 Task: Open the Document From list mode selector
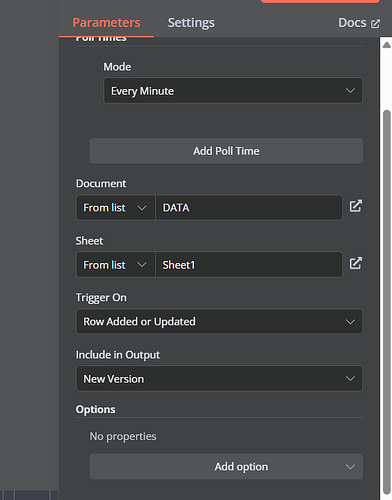coord(116,208)
